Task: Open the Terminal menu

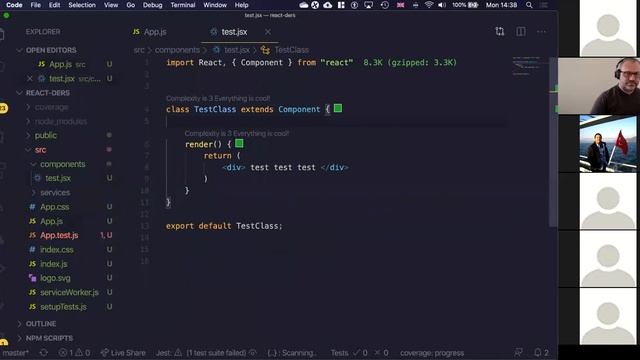Action: point(183,5)
